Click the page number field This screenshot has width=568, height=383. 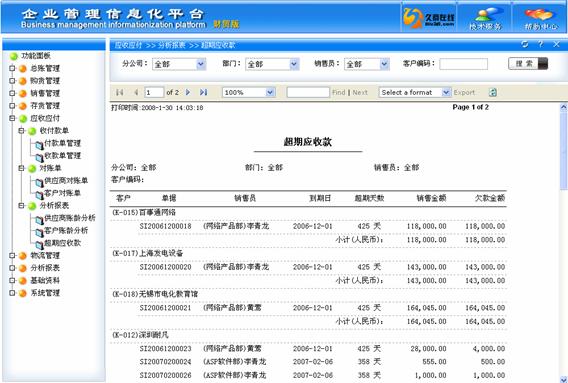[154, 92]
